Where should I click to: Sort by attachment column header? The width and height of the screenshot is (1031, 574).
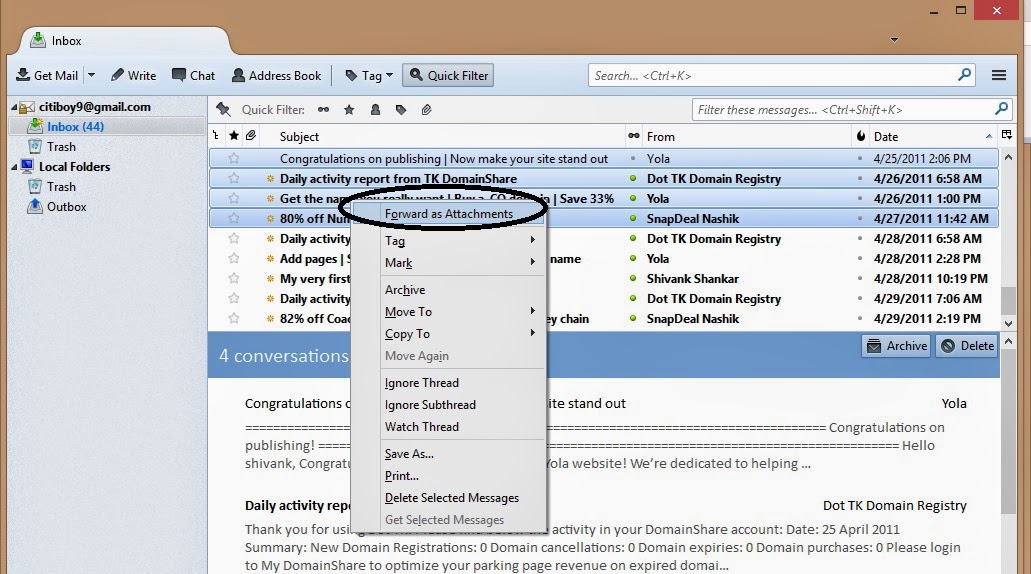[x=251, y=135]
